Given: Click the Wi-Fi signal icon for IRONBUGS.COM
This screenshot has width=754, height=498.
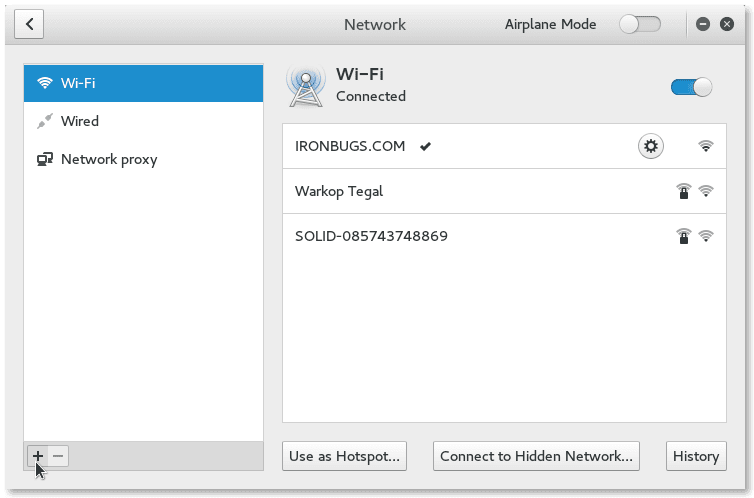Looking at the screenshot, I should coord(705,146).
